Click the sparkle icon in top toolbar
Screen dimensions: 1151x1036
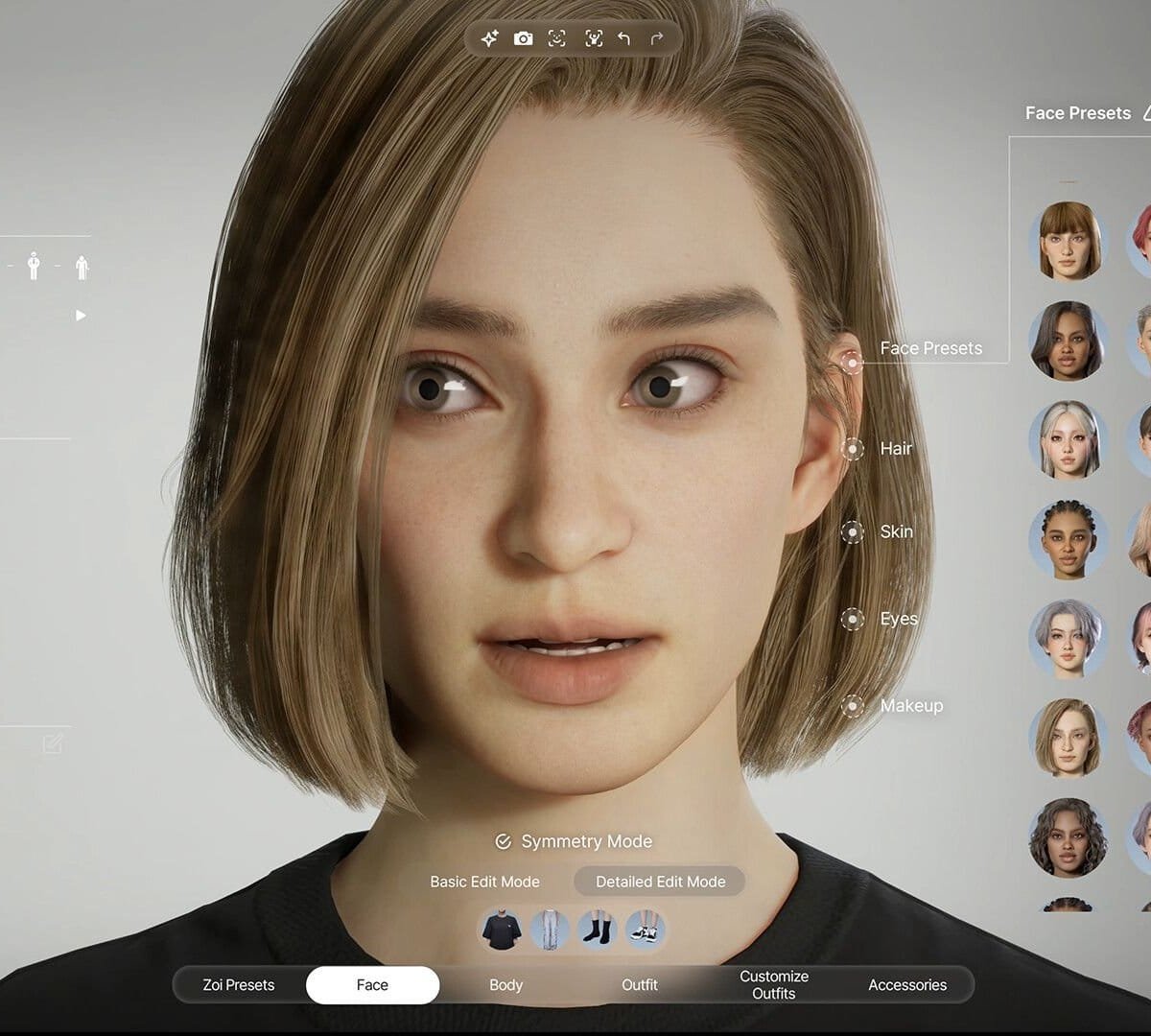(489, 38)
